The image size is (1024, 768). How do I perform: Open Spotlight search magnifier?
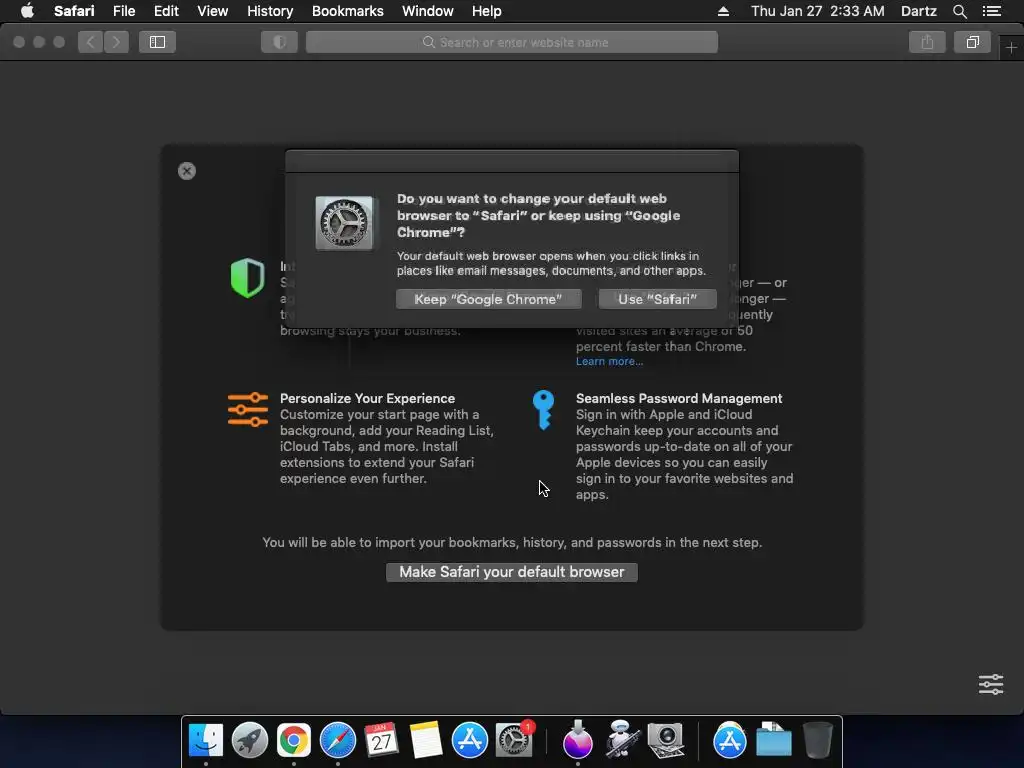tap(959, 11)
